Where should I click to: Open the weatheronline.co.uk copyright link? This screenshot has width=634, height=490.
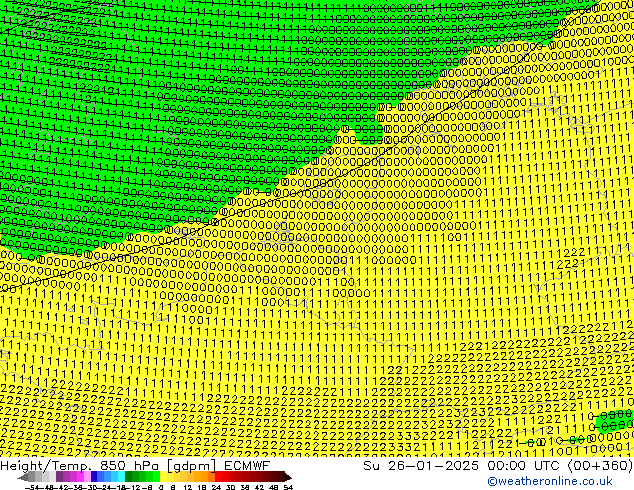pyautogui.click(x=550, y=481)
